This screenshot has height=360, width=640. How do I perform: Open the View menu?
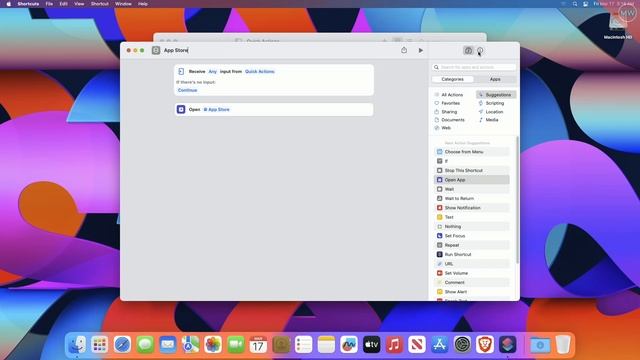pyautogui.click(x=79, y=4)
